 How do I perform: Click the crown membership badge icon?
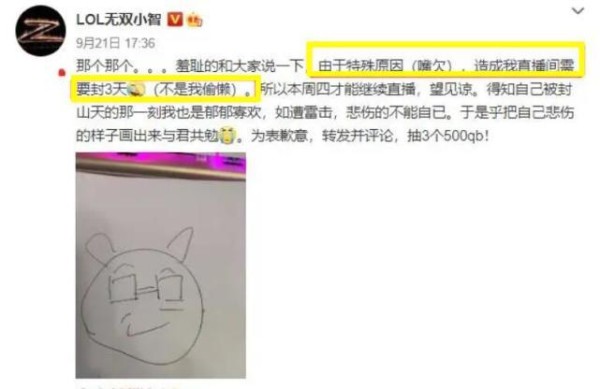(194, 20)
